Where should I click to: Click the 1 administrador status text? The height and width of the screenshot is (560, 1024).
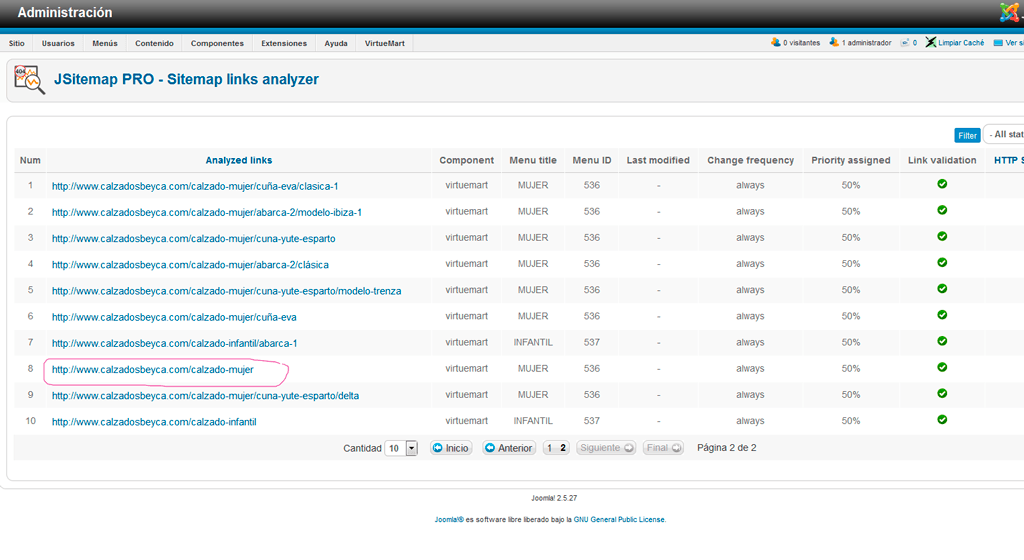(866, 42)
